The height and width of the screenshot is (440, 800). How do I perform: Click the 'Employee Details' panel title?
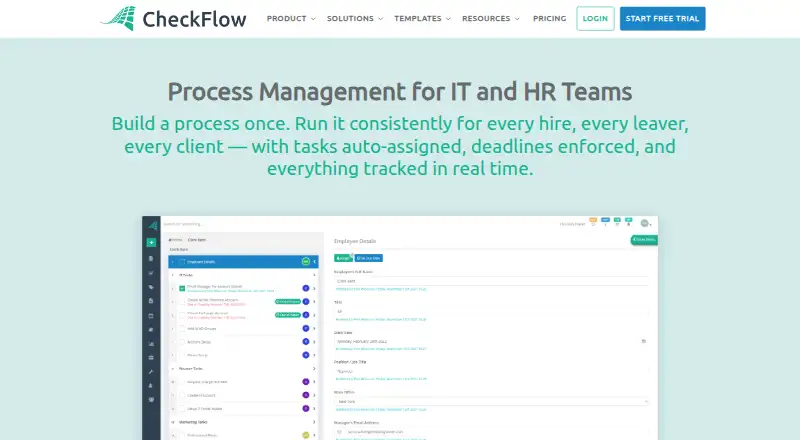[x=355, y=241]
